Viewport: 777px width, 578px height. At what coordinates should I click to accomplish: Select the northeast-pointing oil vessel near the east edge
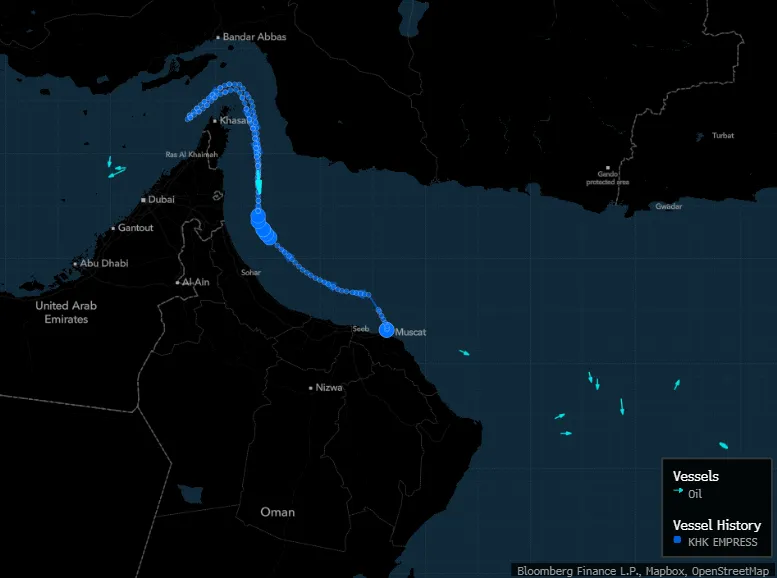pyautogui.click(x=677, y=384)
